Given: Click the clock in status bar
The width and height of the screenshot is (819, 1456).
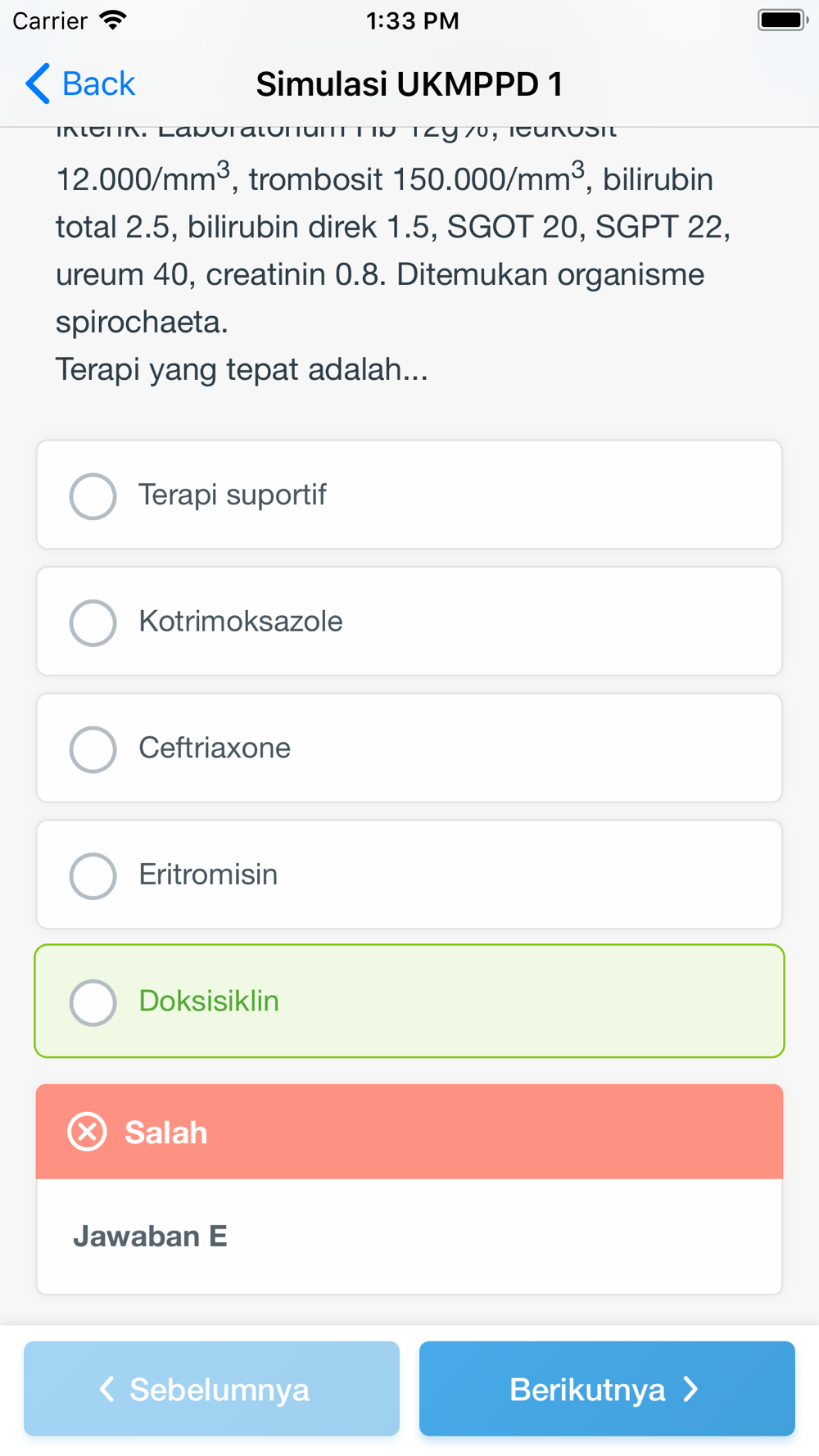Looking at the screenshot, I should [412, 20].
